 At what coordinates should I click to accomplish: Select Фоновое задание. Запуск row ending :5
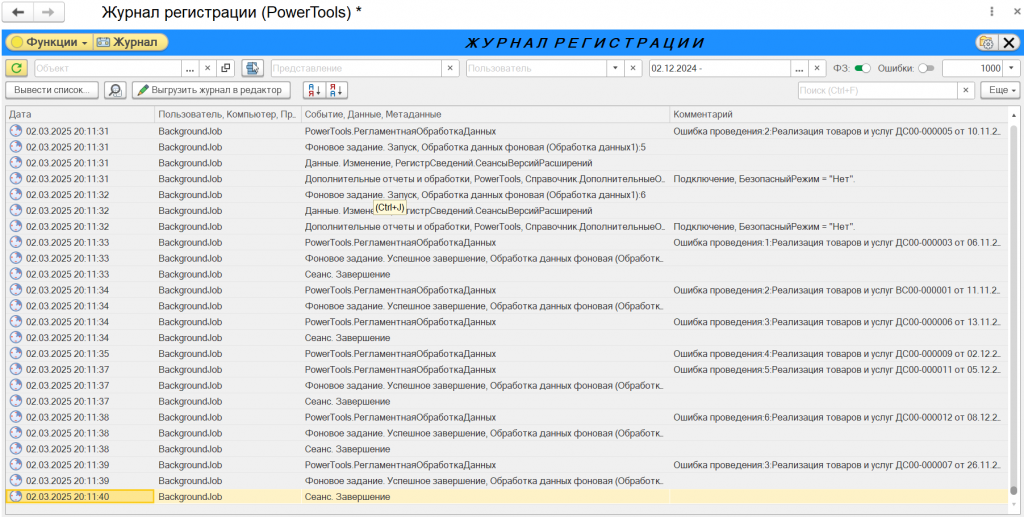pyautogui.click(x=507, y=147)
